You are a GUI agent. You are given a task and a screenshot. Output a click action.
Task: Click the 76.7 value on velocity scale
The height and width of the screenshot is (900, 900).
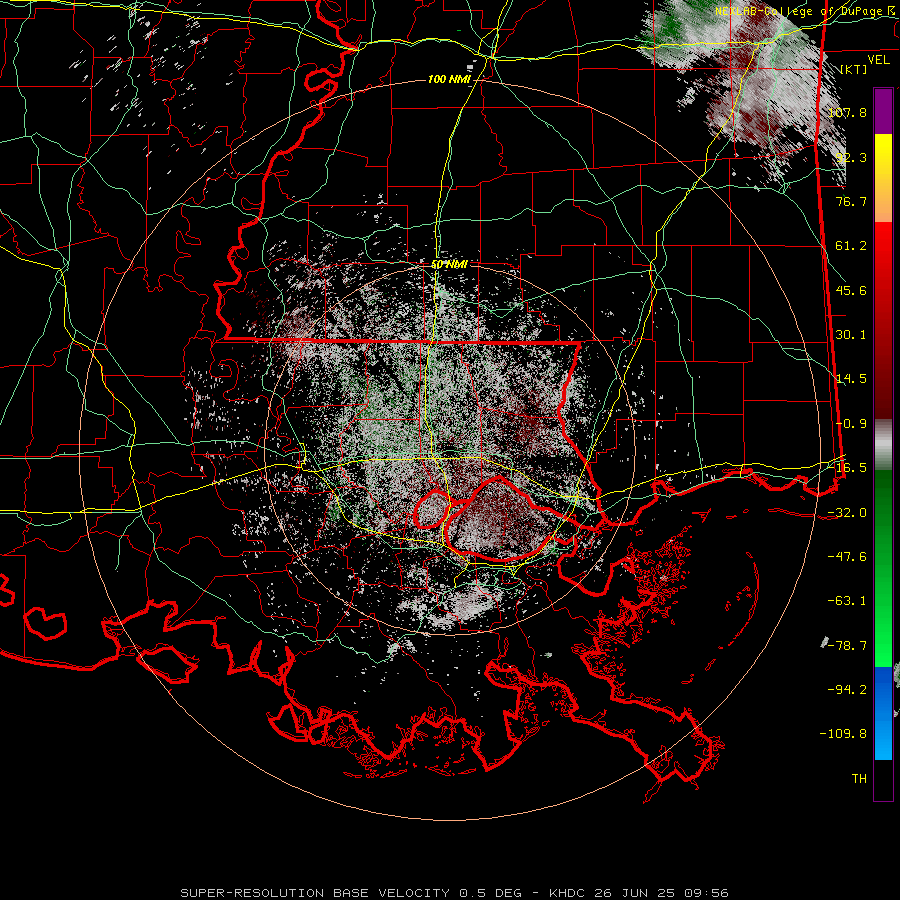(x=851, y=201)
